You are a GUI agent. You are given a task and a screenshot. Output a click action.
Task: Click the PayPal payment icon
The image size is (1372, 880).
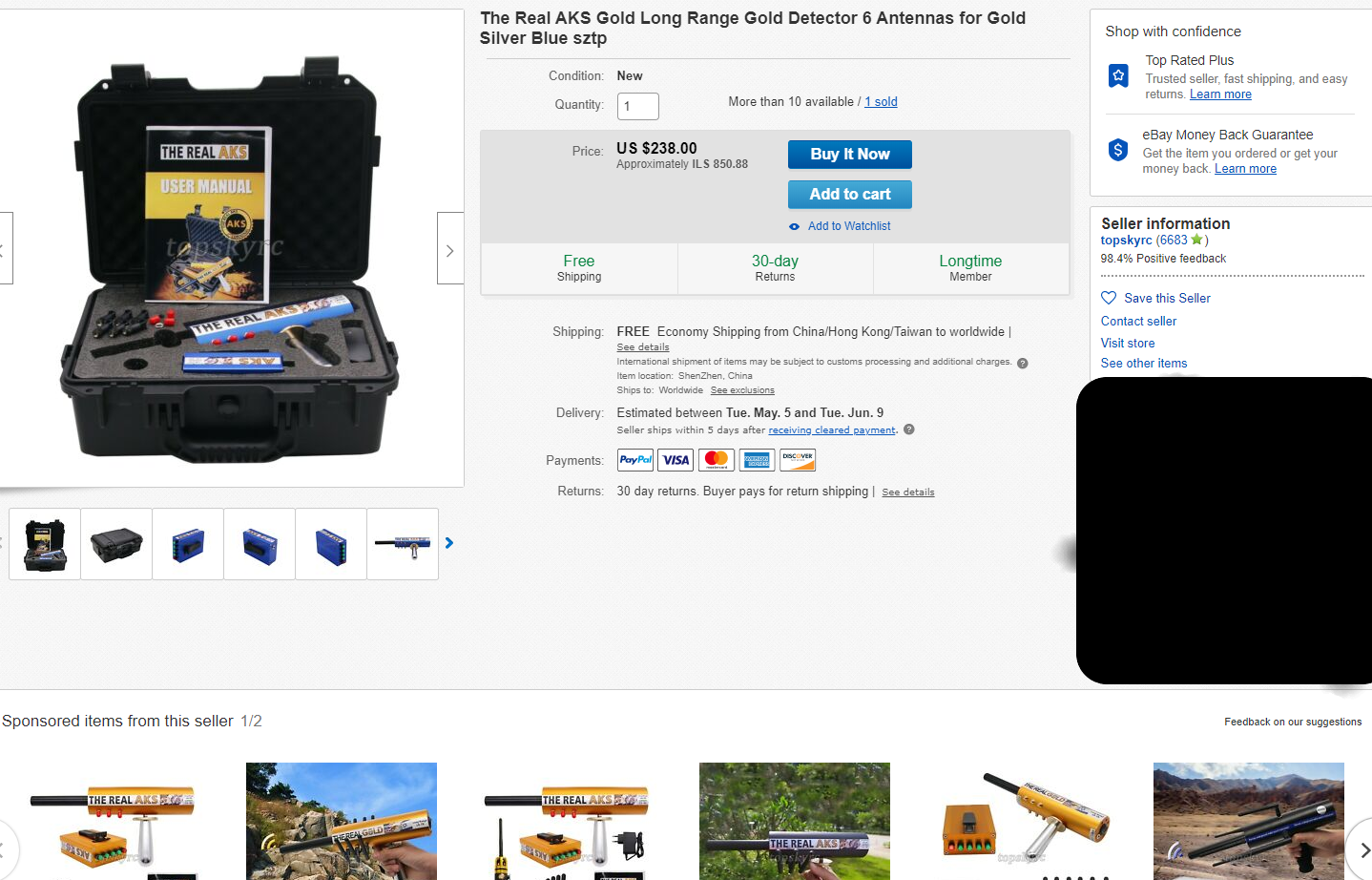pos(635,460)
